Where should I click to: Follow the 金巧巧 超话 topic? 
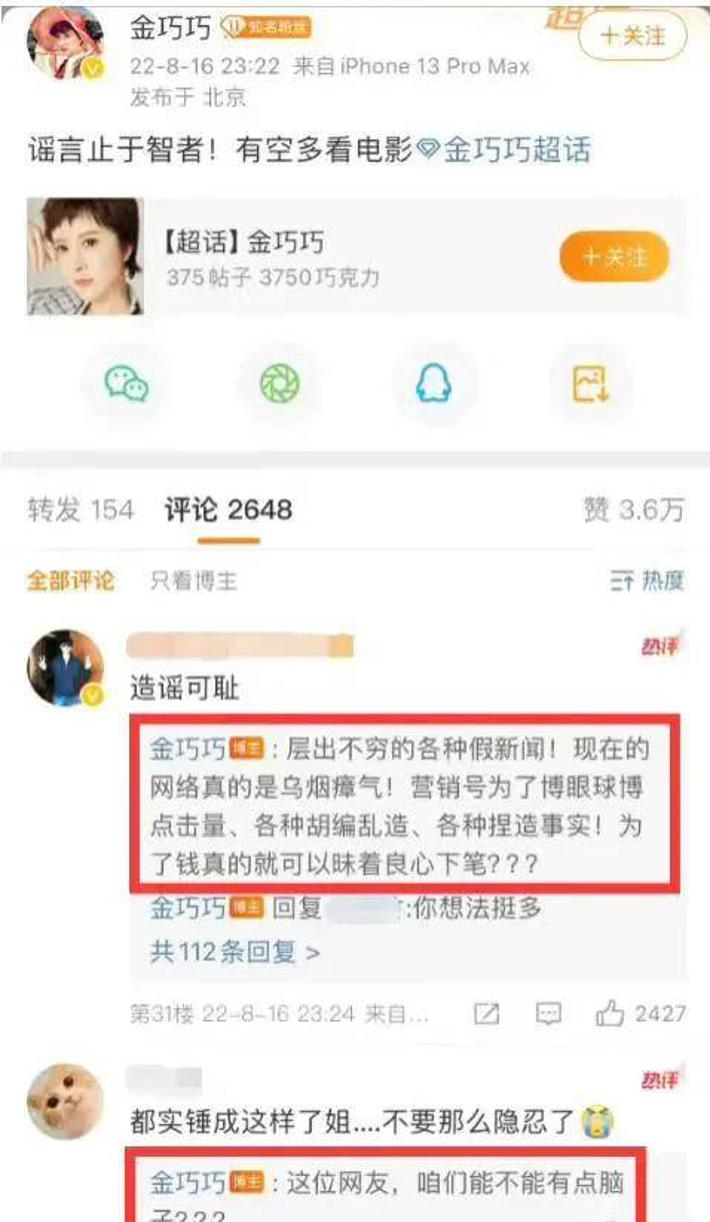(x=614, y=257)
